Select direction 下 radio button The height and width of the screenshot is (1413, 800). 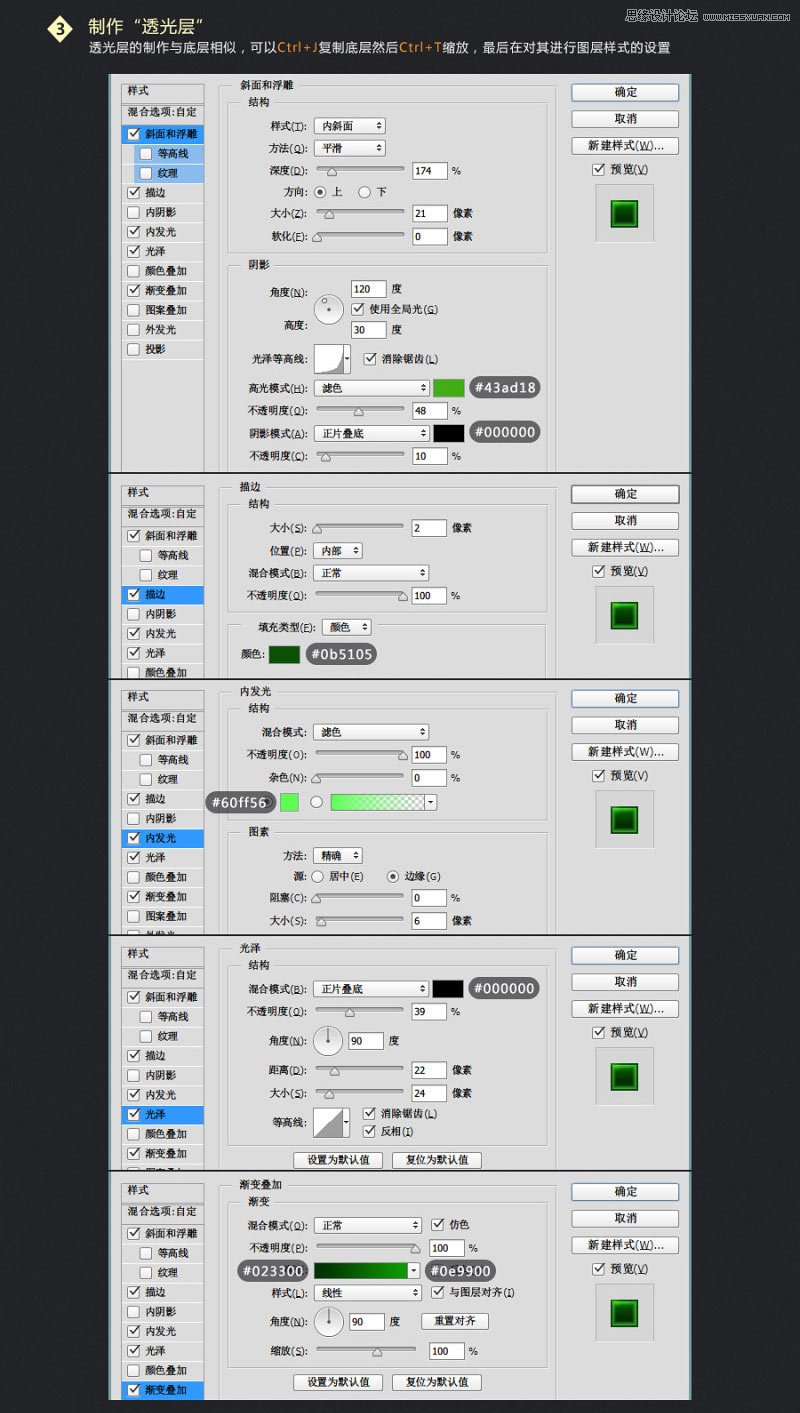pos(364,191)
